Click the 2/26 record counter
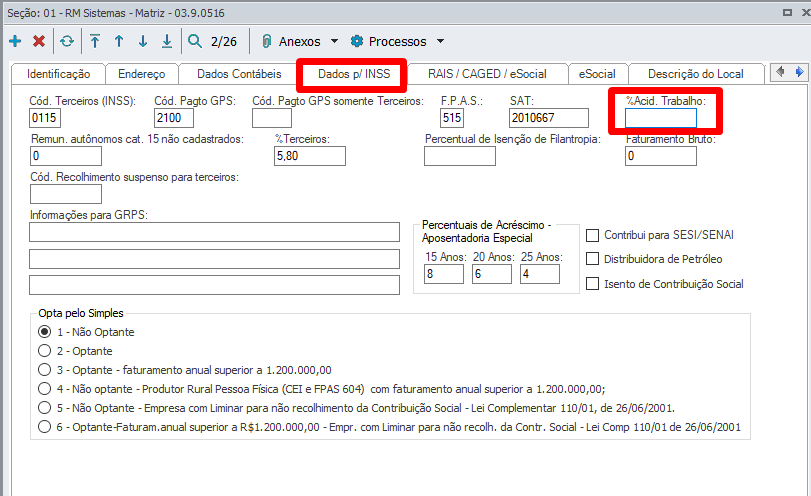The height and width of the screenshot is (496, 811). coord(223,41)
